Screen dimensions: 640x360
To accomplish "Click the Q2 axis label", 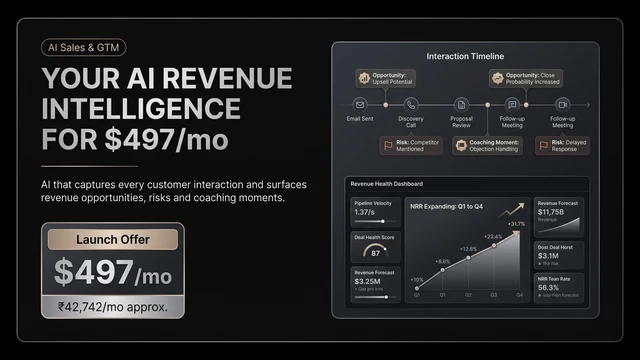I will point(468,295).
